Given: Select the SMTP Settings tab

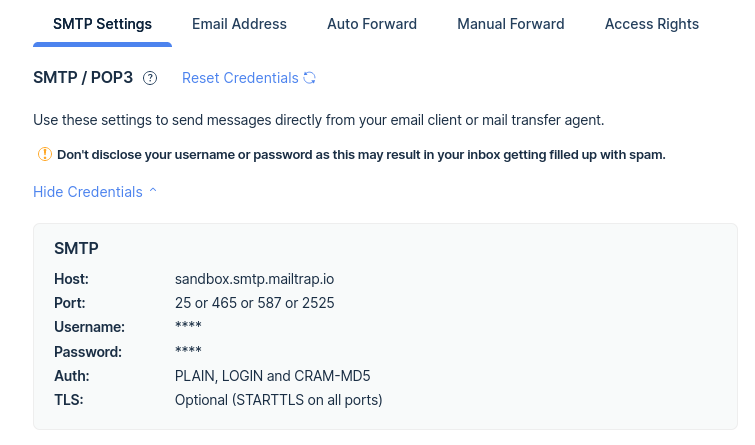Looking at the screenshot, I should 103,24.
